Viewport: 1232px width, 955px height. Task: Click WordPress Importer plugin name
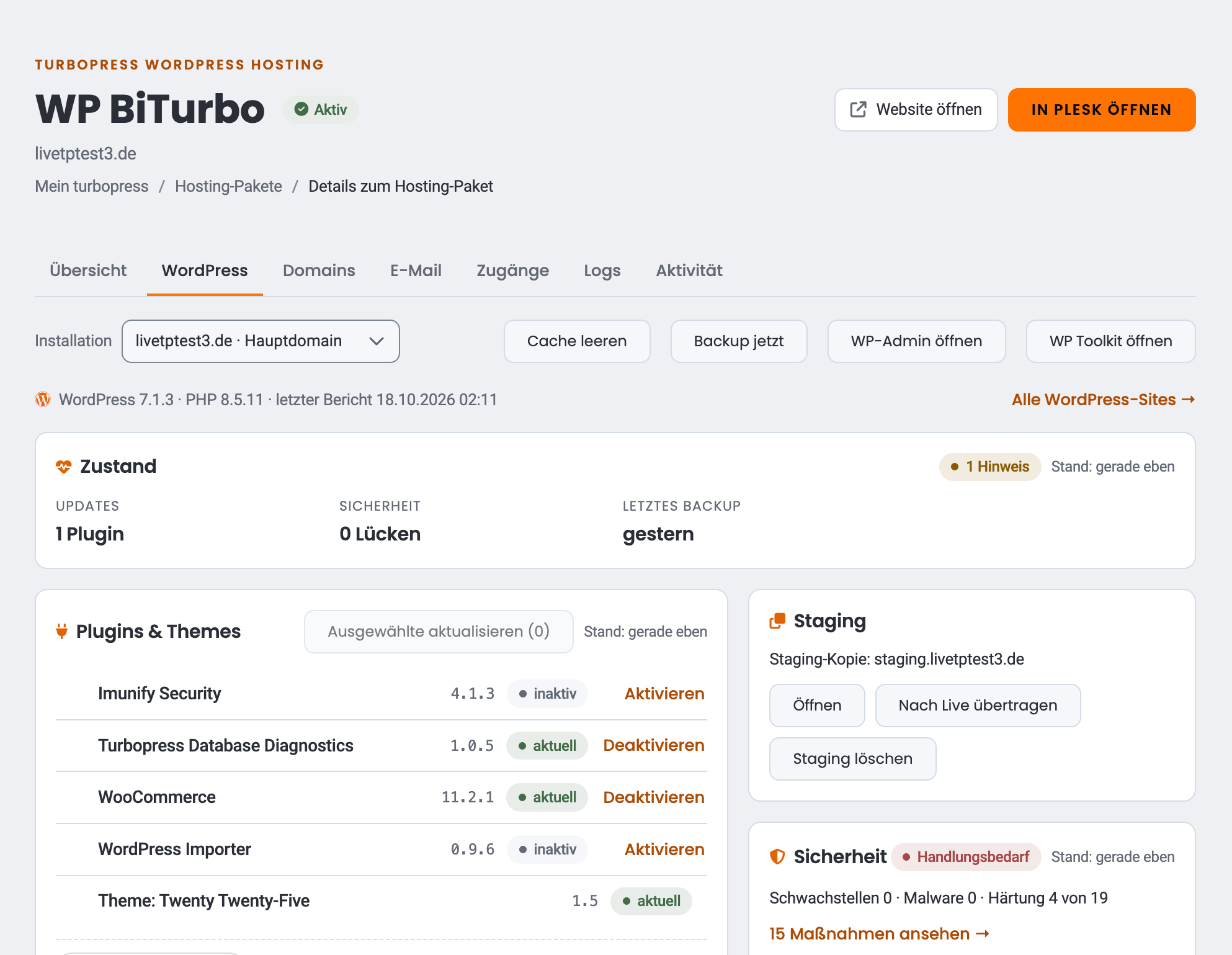coord(175,849)
